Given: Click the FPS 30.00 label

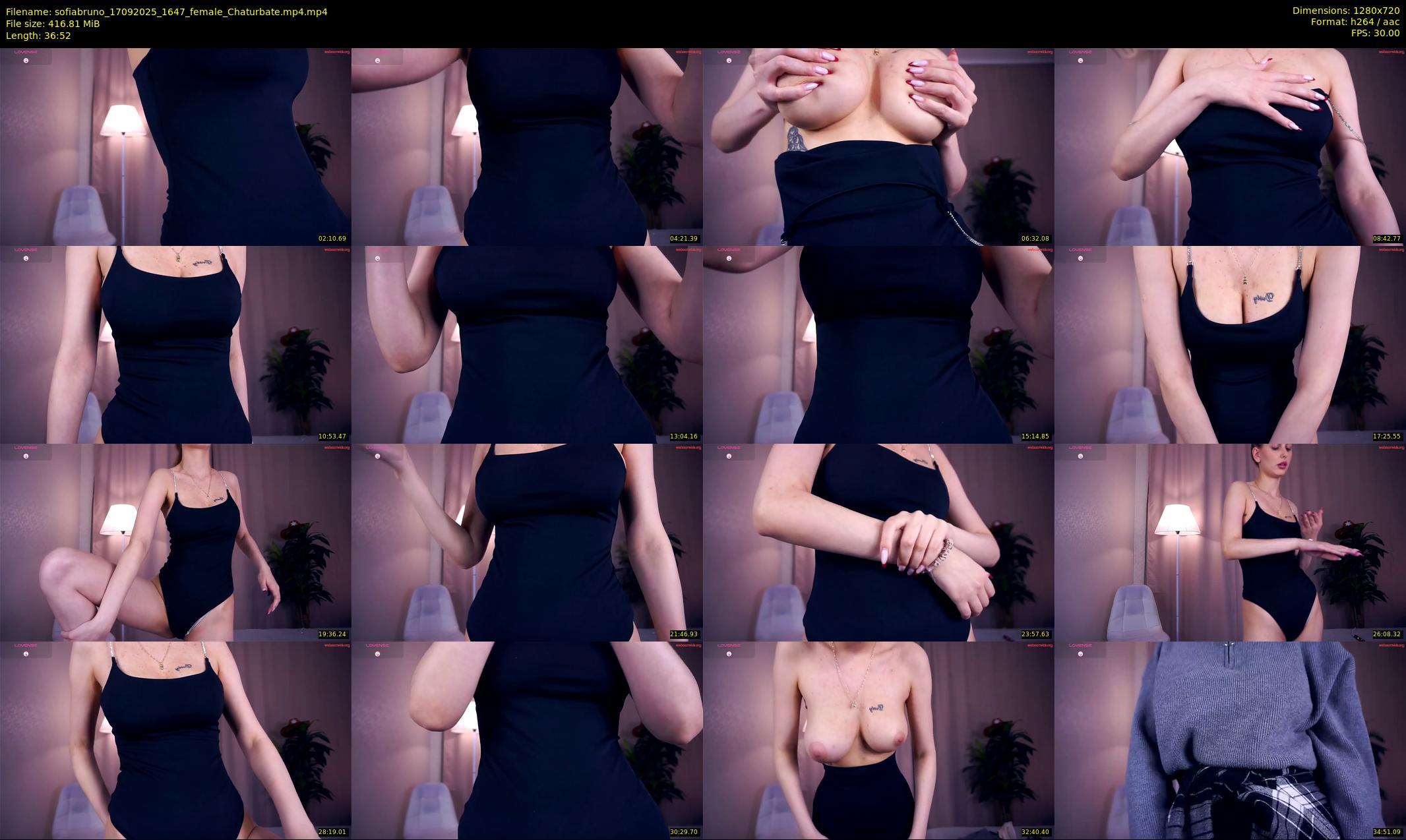Looking at the screenshot, I should (x=1374, y=33).
